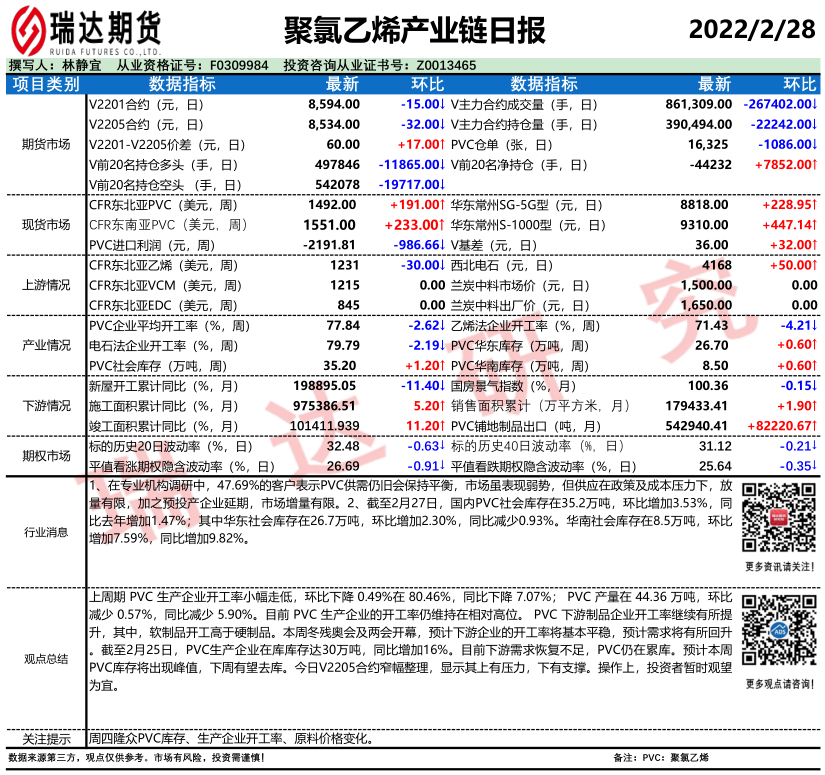Screen dimensions: 825x775
Task: Click the 更多观点请咨询！ caption
Action: click(x=777, y=683)
